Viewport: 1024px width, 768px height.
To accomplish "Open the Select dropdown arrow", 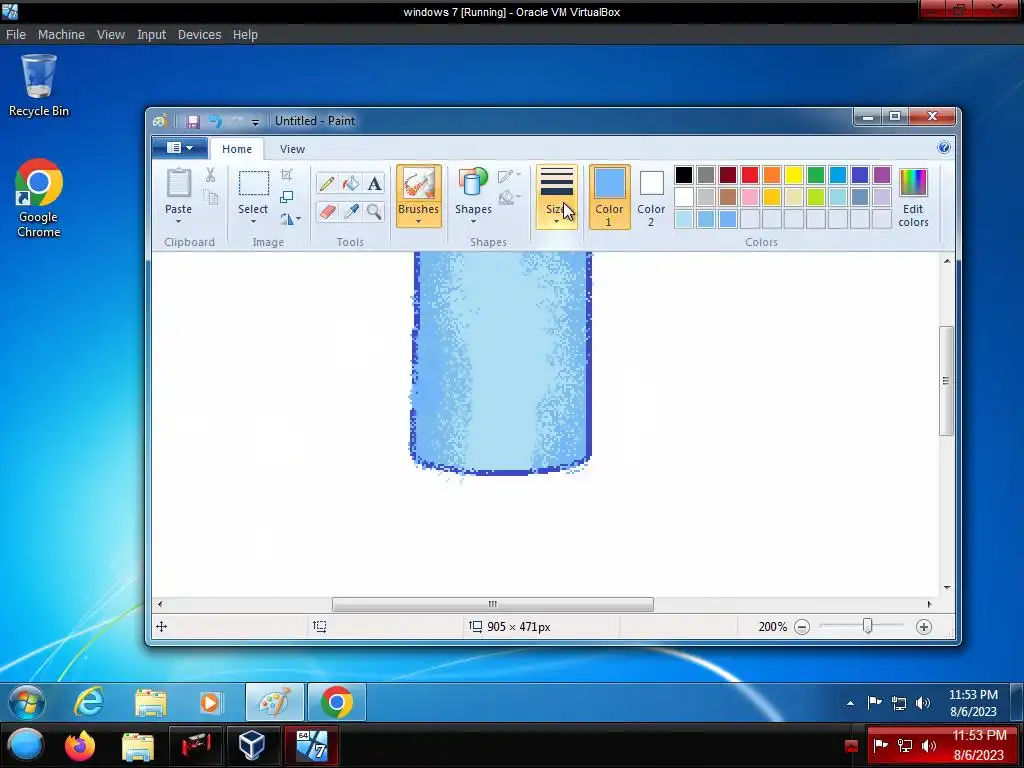I will [253, 222].
